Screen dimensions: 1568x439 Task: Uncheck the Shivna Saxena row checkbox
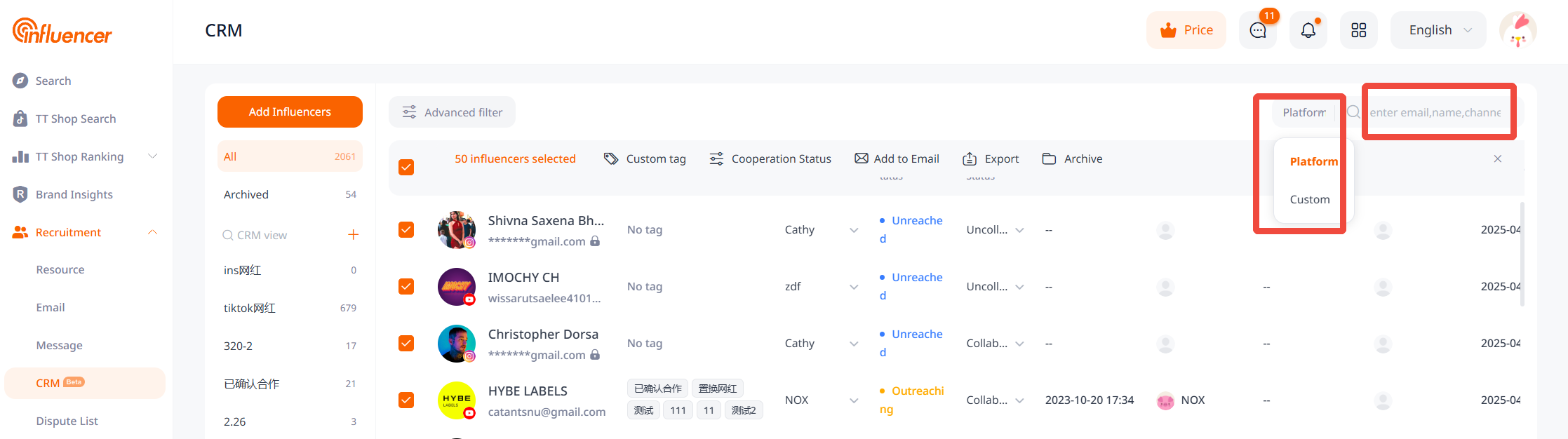coord(406,230)
